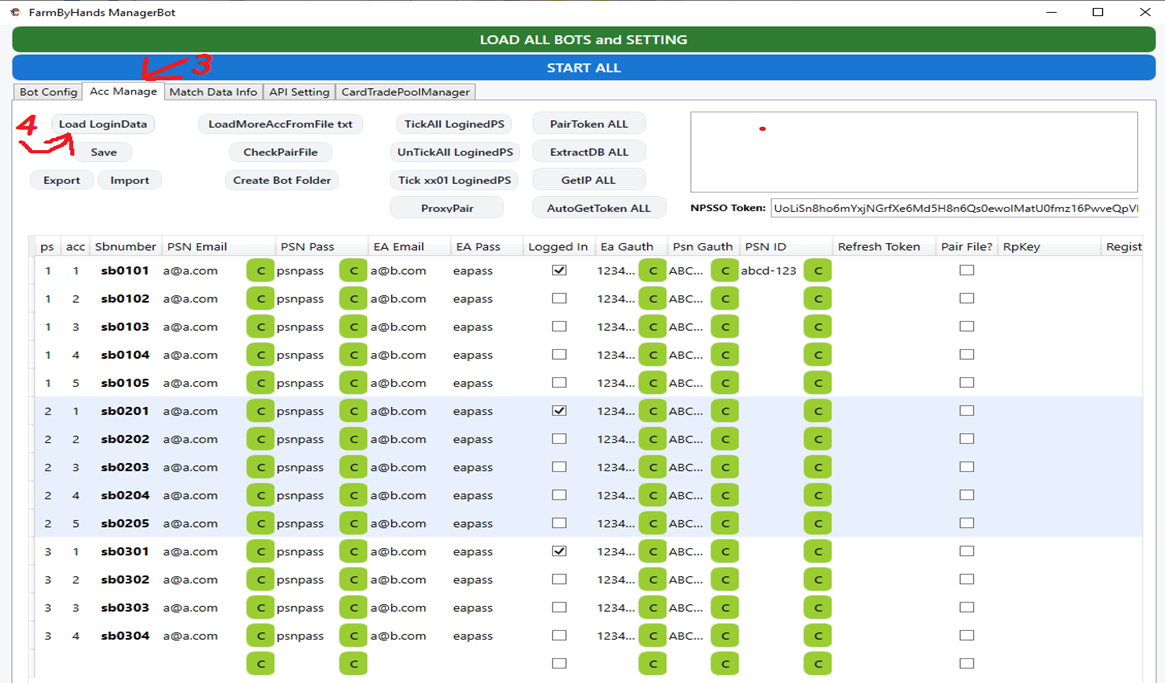Viewport: 1165px width, 683px height.
Task: Copy PSN Pass for sb0101
Action: [353, 271]
